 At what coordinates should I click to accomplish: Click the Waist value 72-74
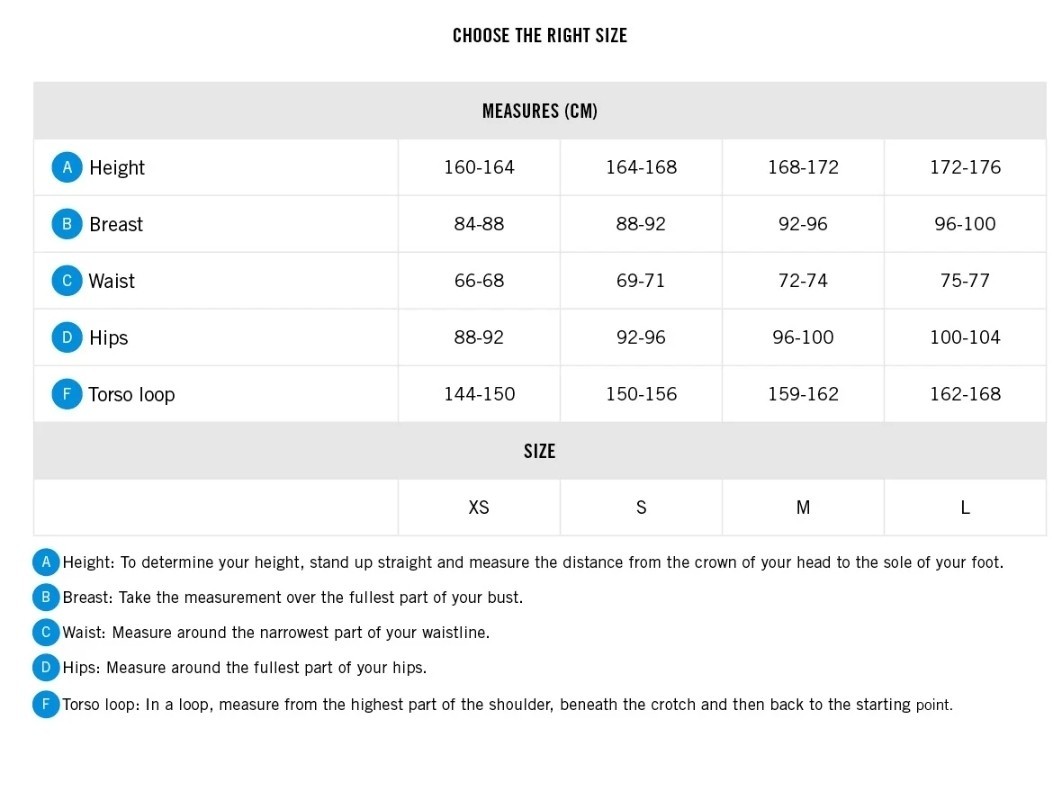pyautogui.click(x=803, y=280)
